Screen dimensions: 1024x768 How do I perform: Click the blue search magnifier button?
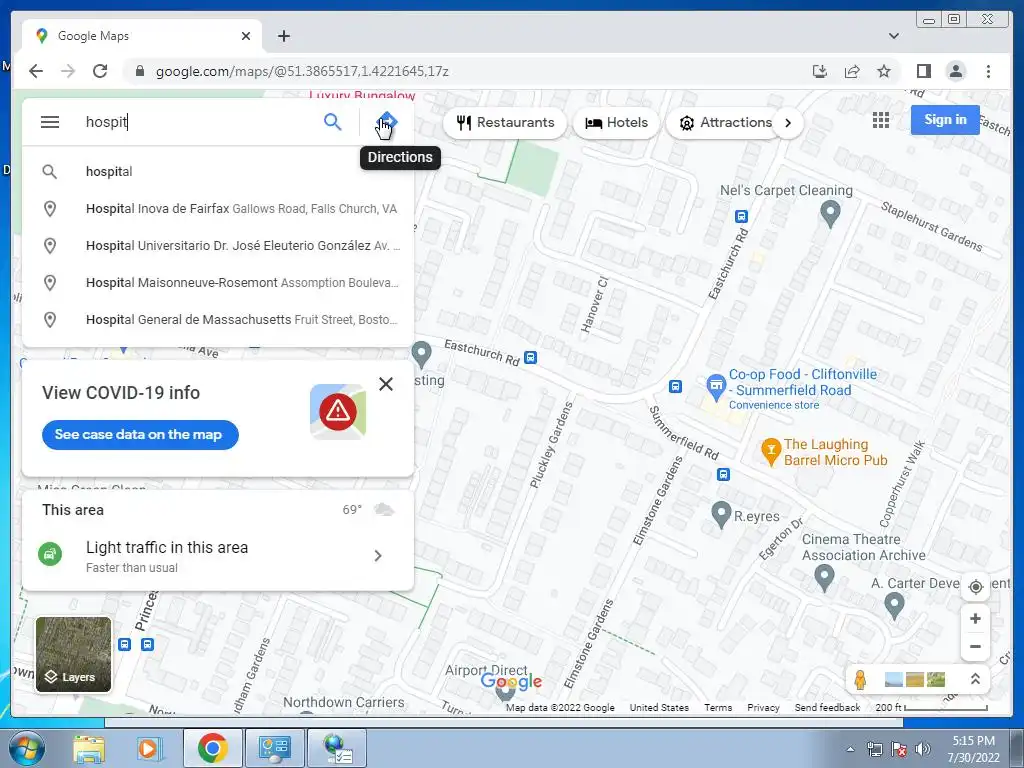point(332,121)
